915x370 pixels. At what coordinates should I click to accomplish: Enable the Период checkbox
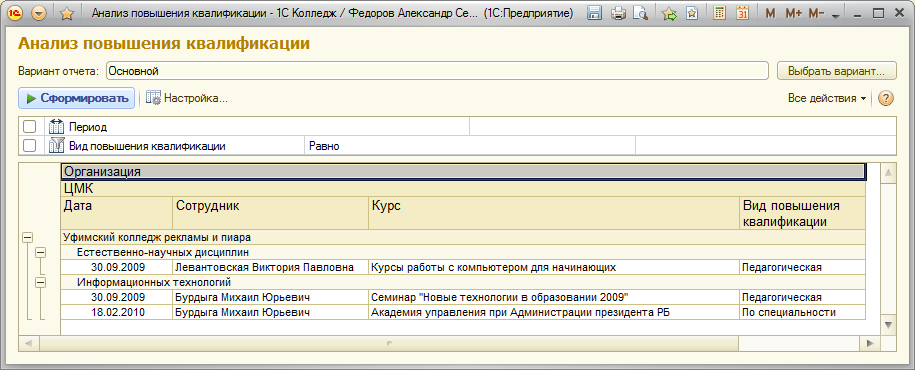[x=29, y=127]
